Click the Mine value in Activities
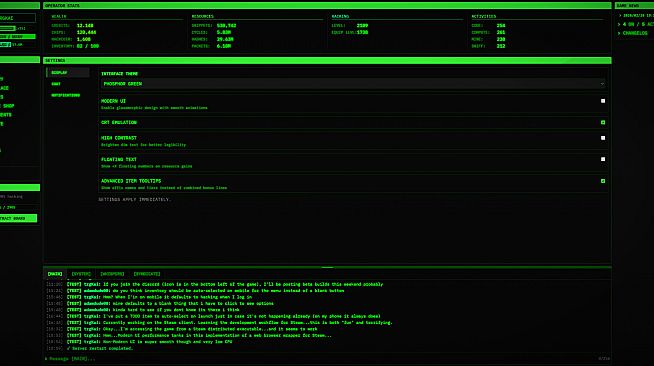 tap(501, 40)
